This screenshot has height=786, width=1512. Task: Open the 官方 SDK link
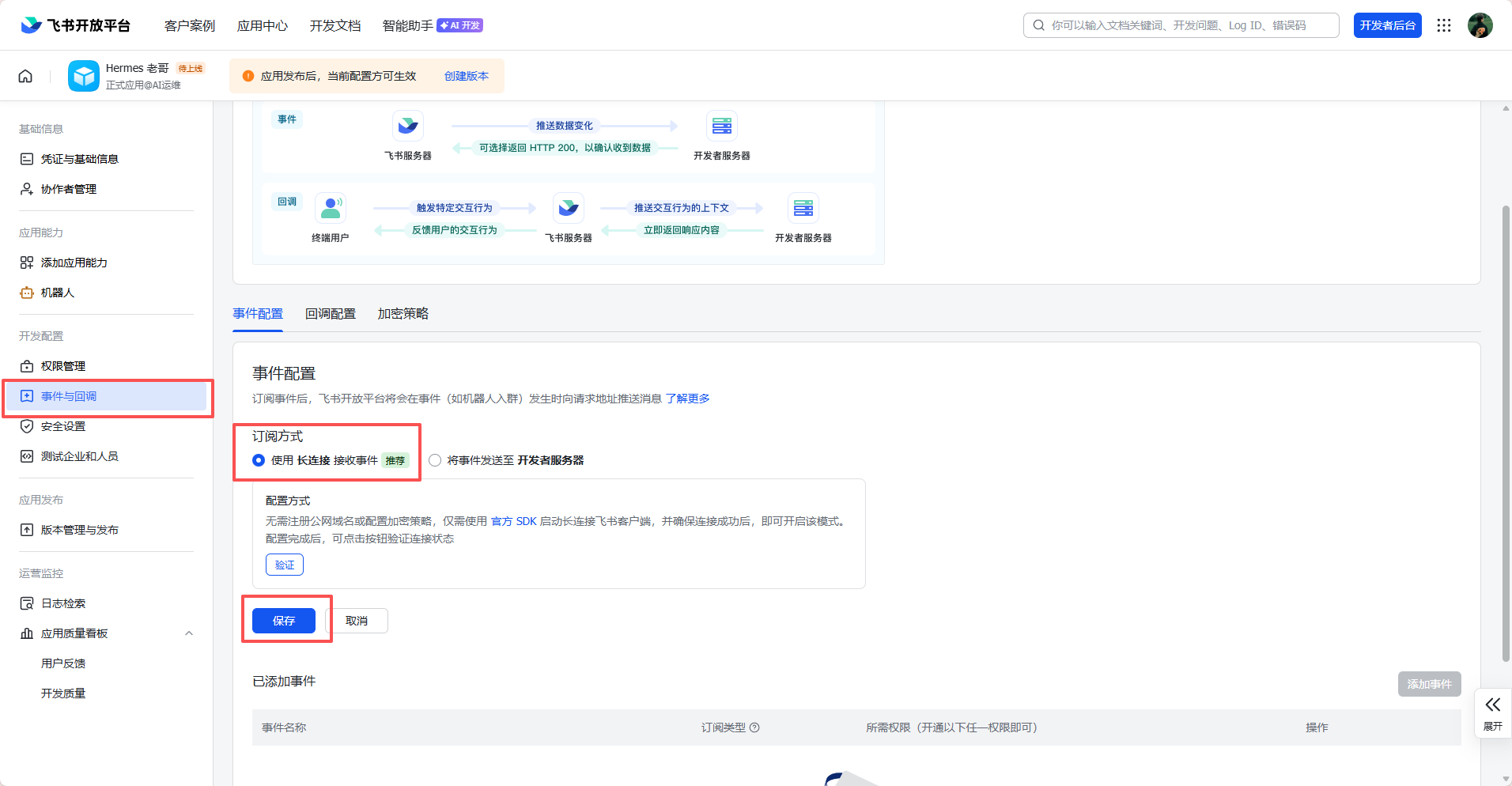[x=514, y=521]
